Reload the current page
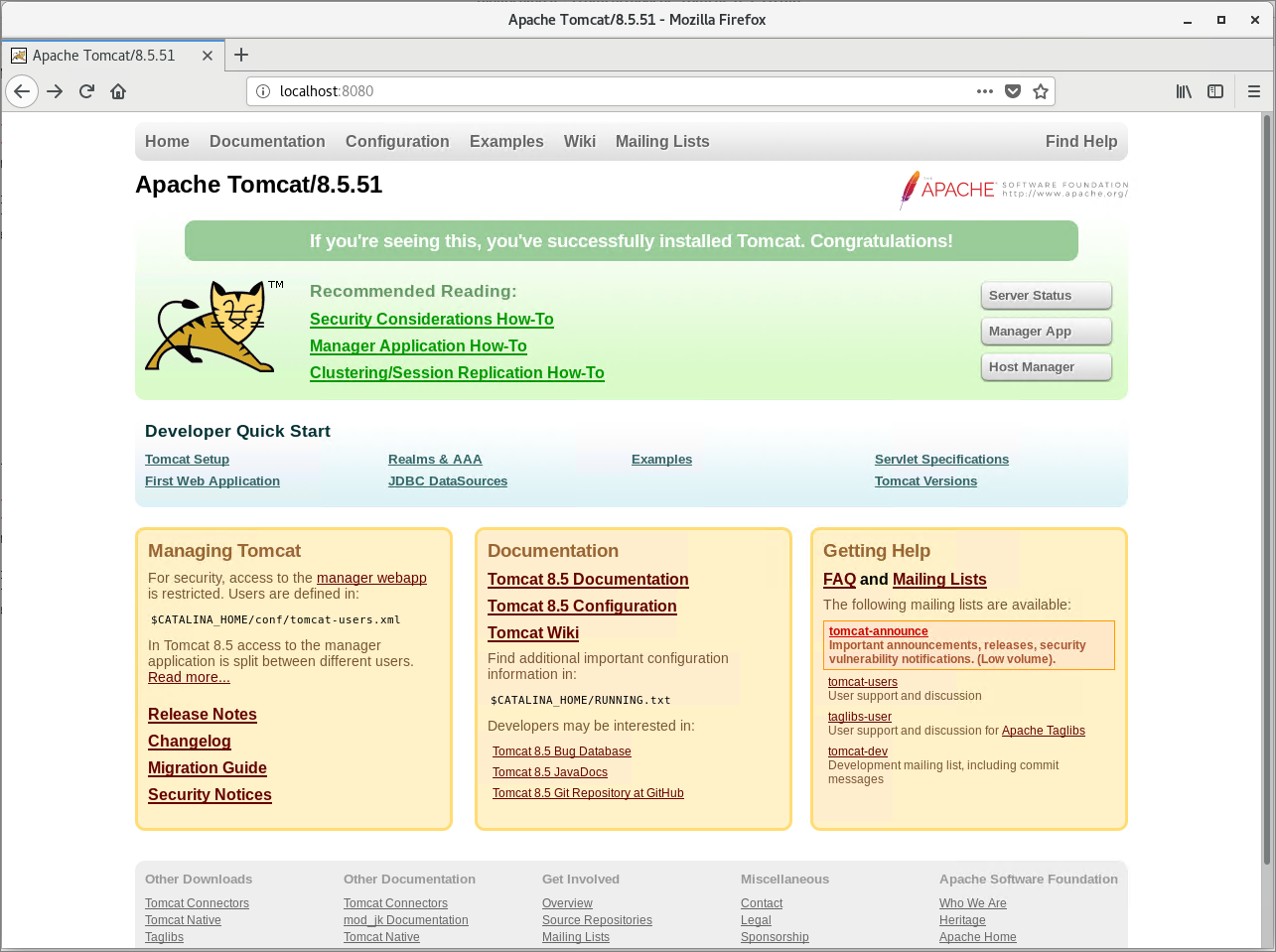The image size is (1276, 952). (x=86, y=91)
